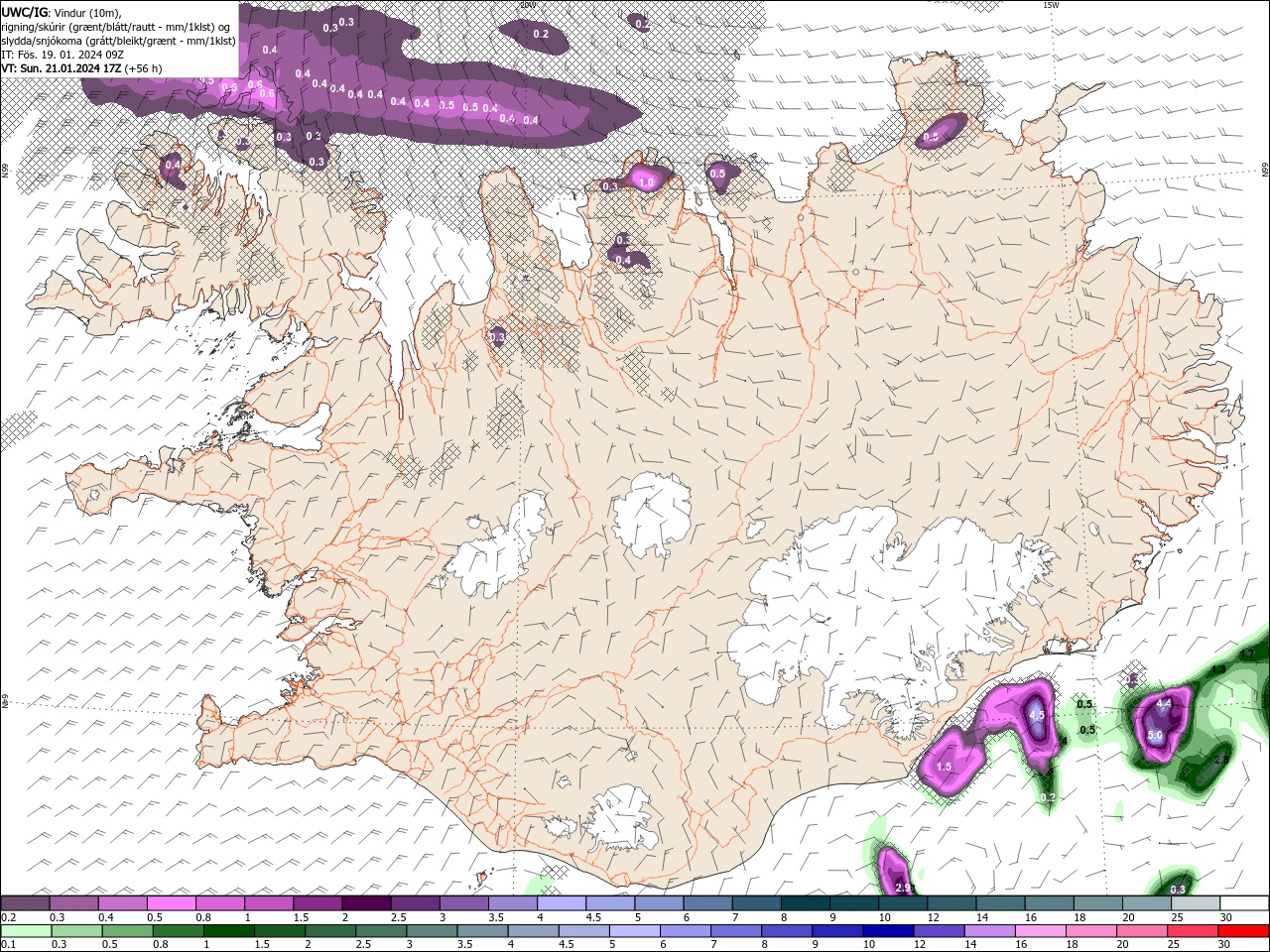Image resolution: width=1270 pixels, height=952 pixels.
Task: Click the dark teal 8–9 swatch, upper row
Action: (806, 903)
